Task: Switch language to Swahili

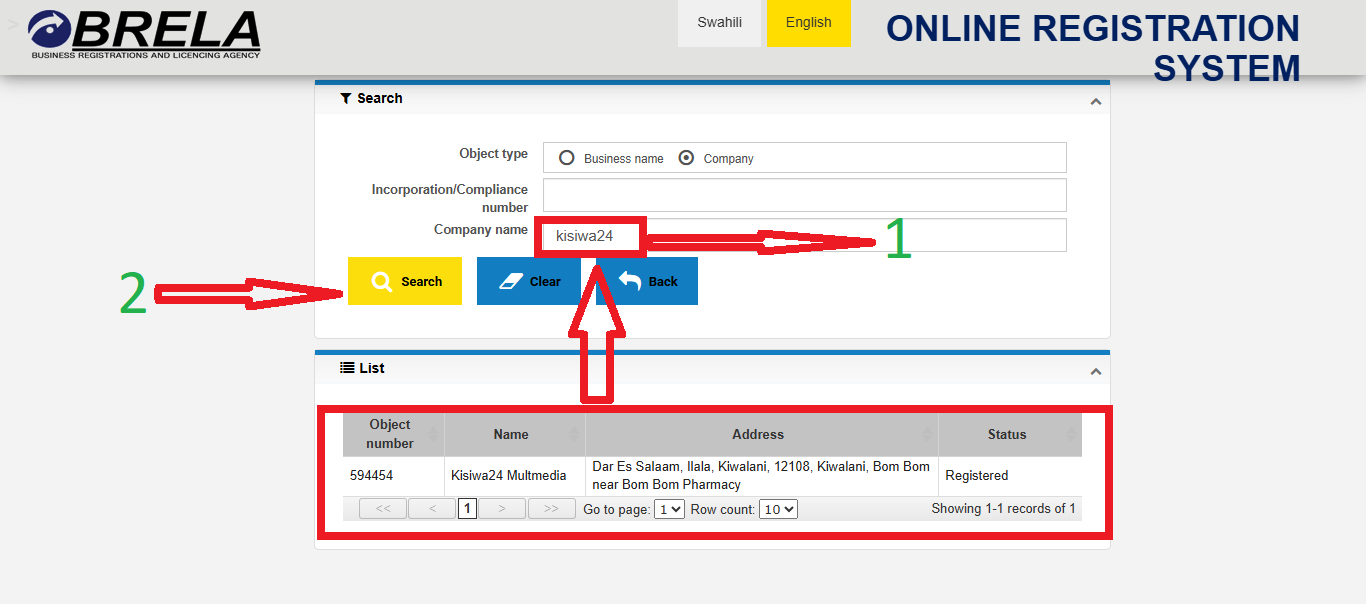Action: pyautogui.click(x=720, y=23)
